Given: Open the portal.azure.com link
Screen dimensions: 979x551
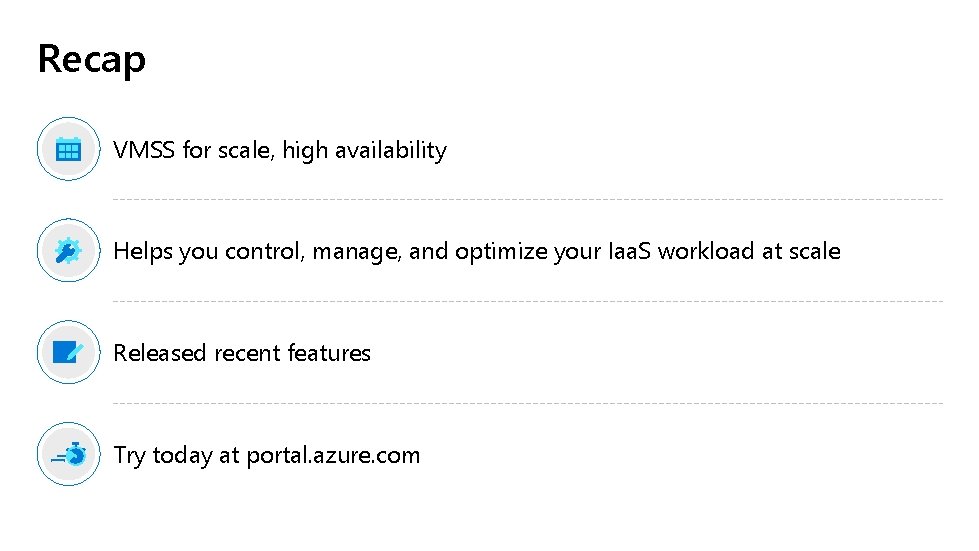Looking at the screenshot, I should tap(333, 456).
